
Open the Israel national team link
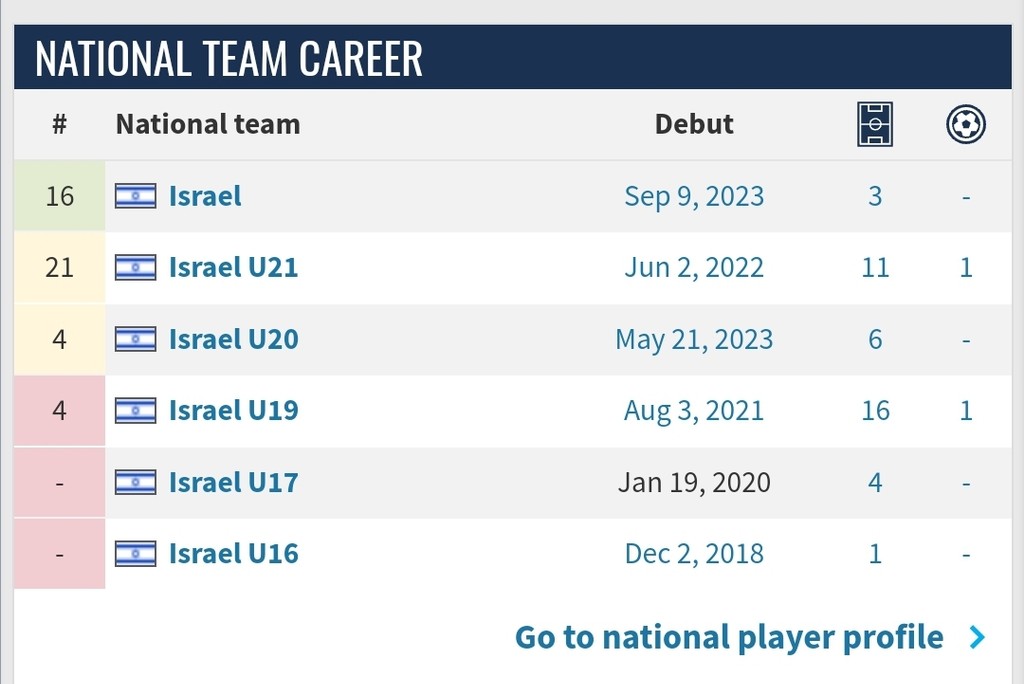click(205, 196)
